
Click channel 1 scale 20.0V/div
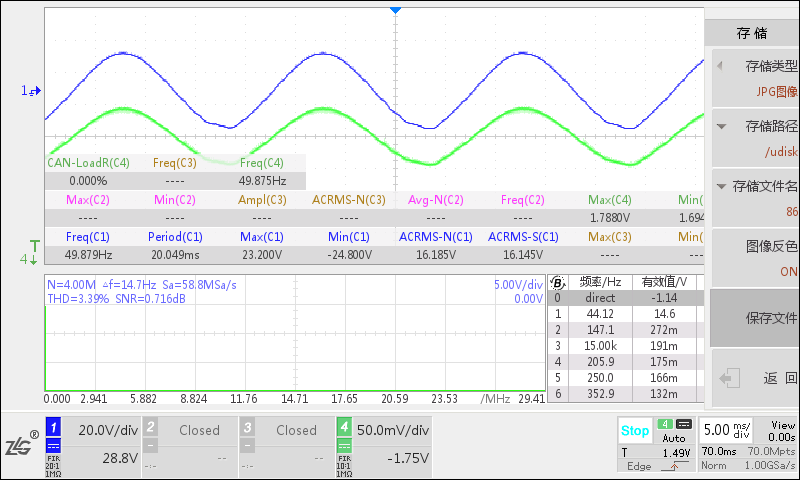[108, 431]
